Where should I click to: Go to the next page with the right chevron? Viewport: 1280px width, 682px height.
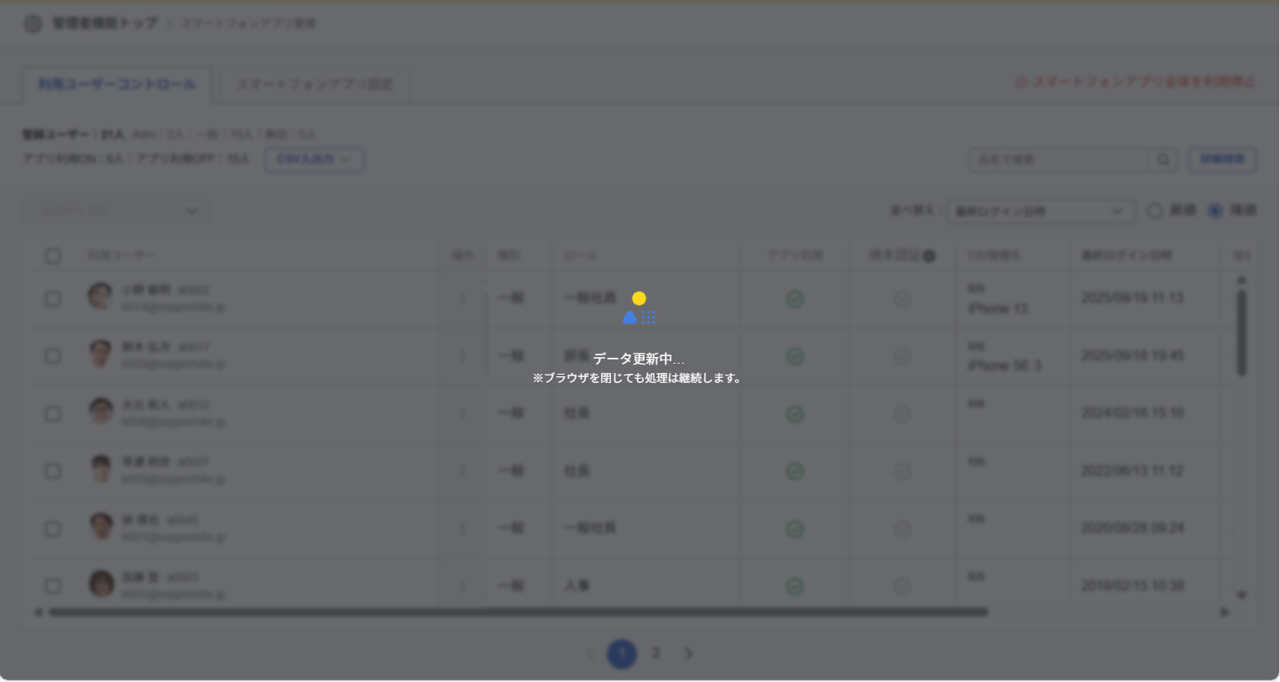[x=688, y=654]
